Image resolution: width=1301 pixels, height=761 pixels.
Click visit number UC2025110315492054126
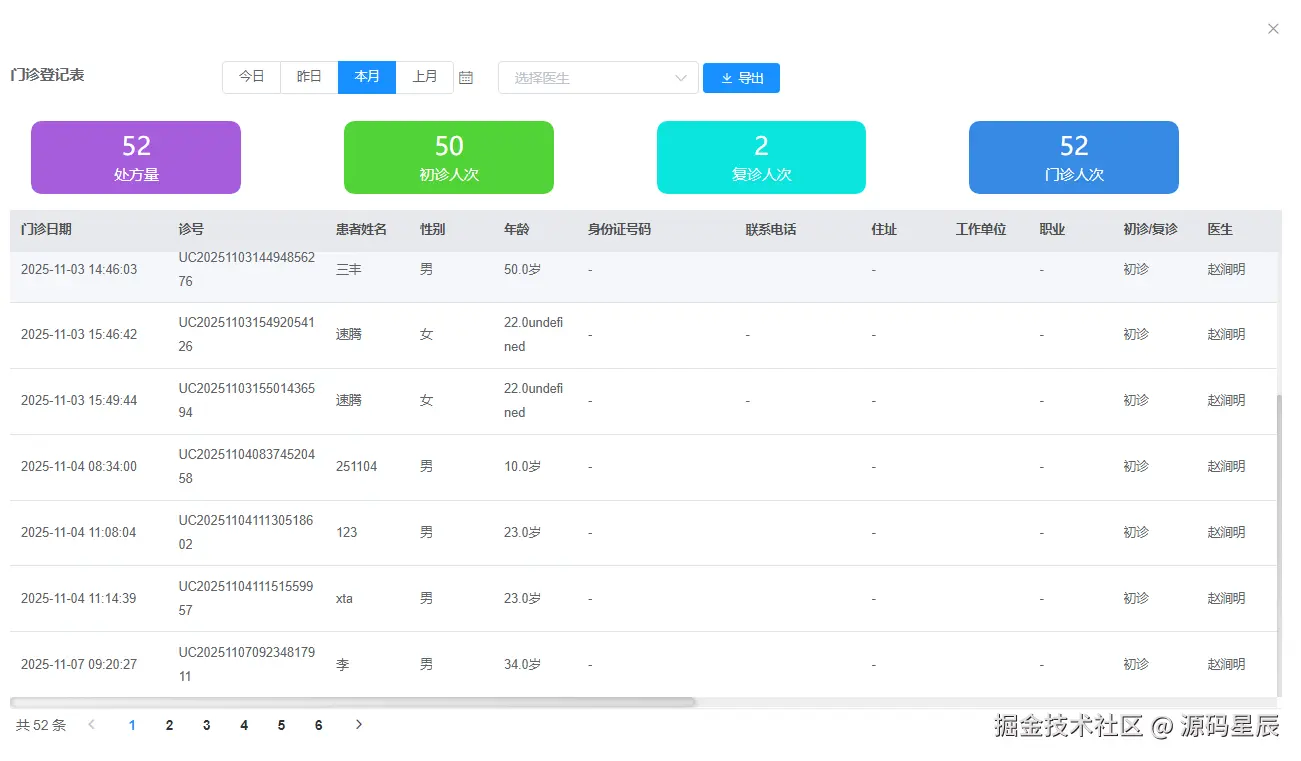pos(247,334)
